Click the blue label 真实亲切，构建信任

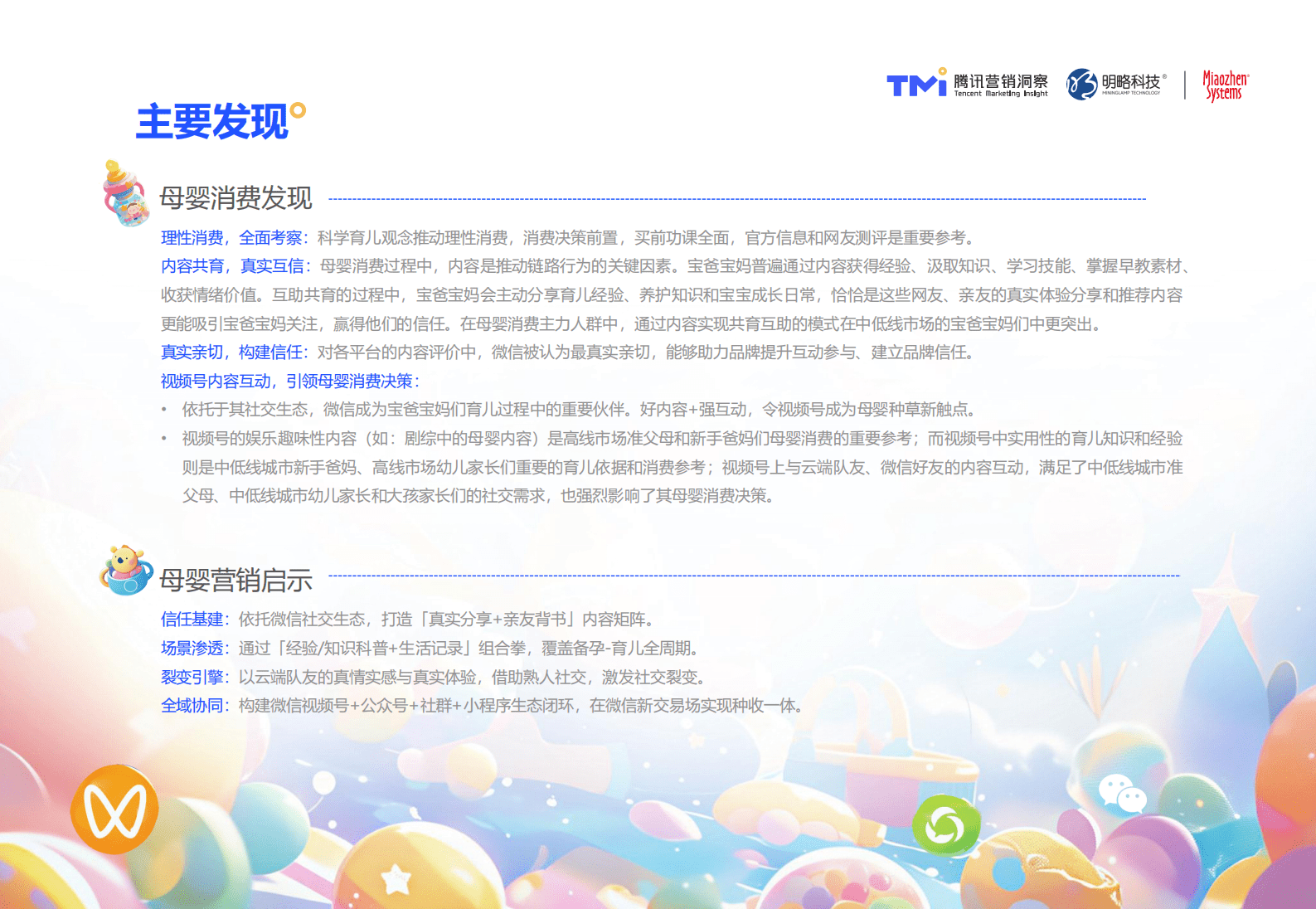[x=231, y=352]
